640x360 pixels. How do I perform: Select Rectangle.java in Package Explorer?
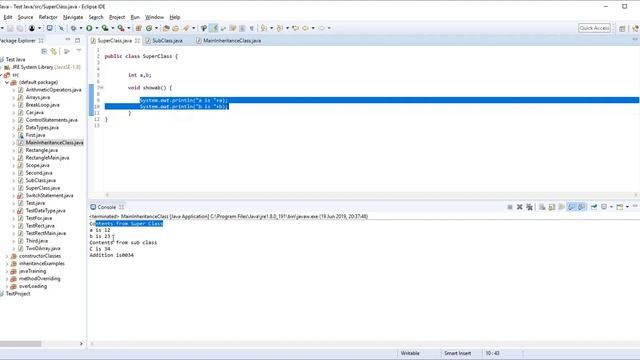(x=41, y=150)
